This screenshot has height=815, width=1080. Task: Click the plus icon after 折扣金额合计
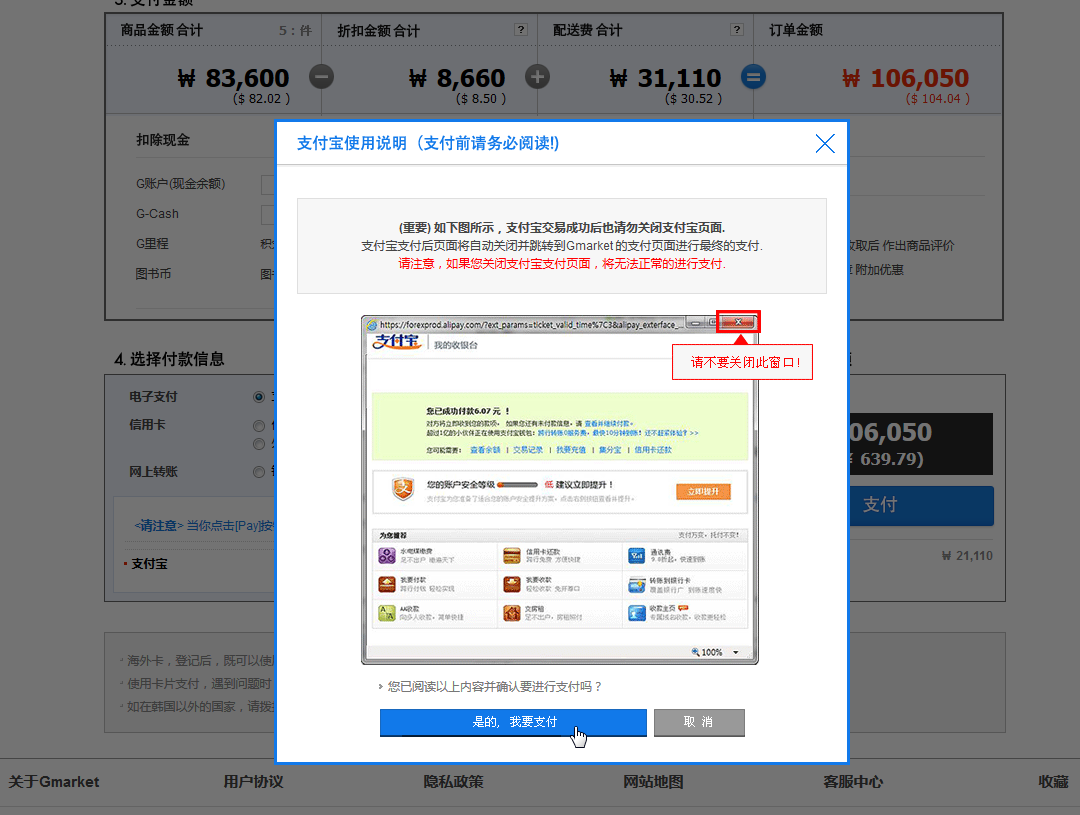tap(537, 76)
